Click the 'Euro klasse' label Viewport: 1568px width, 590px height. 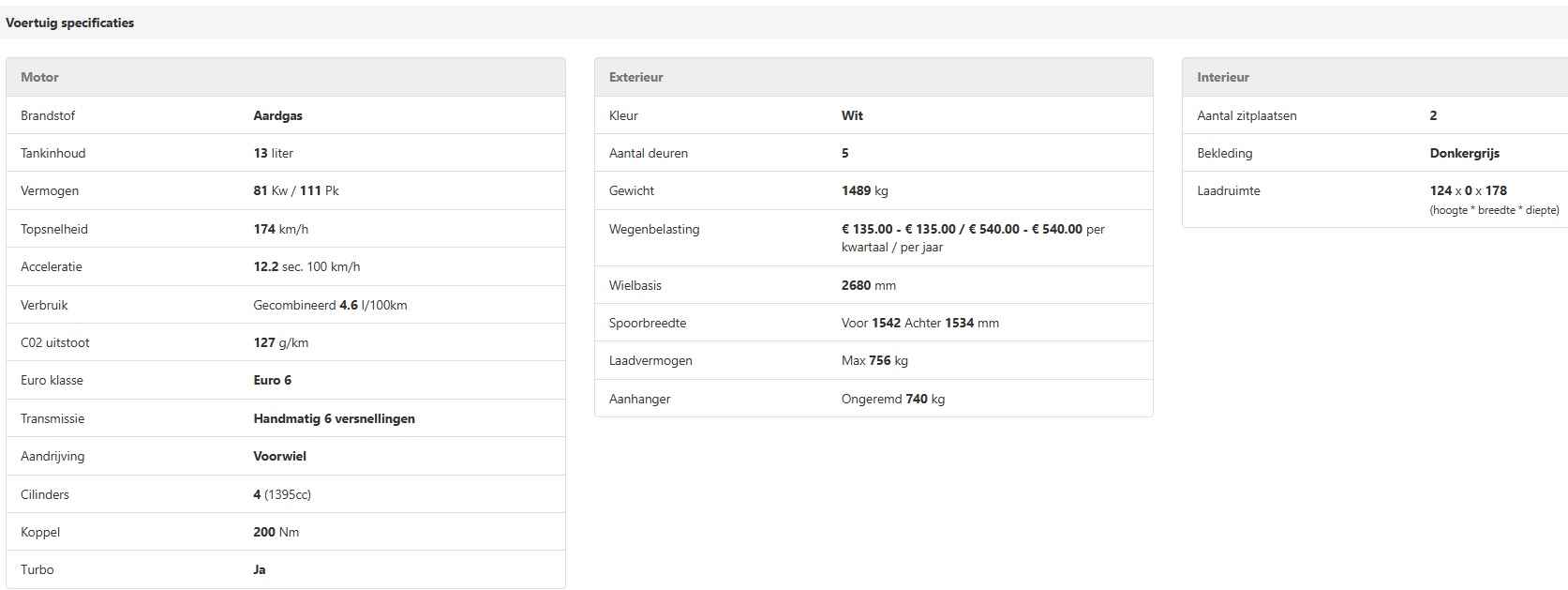52,380
